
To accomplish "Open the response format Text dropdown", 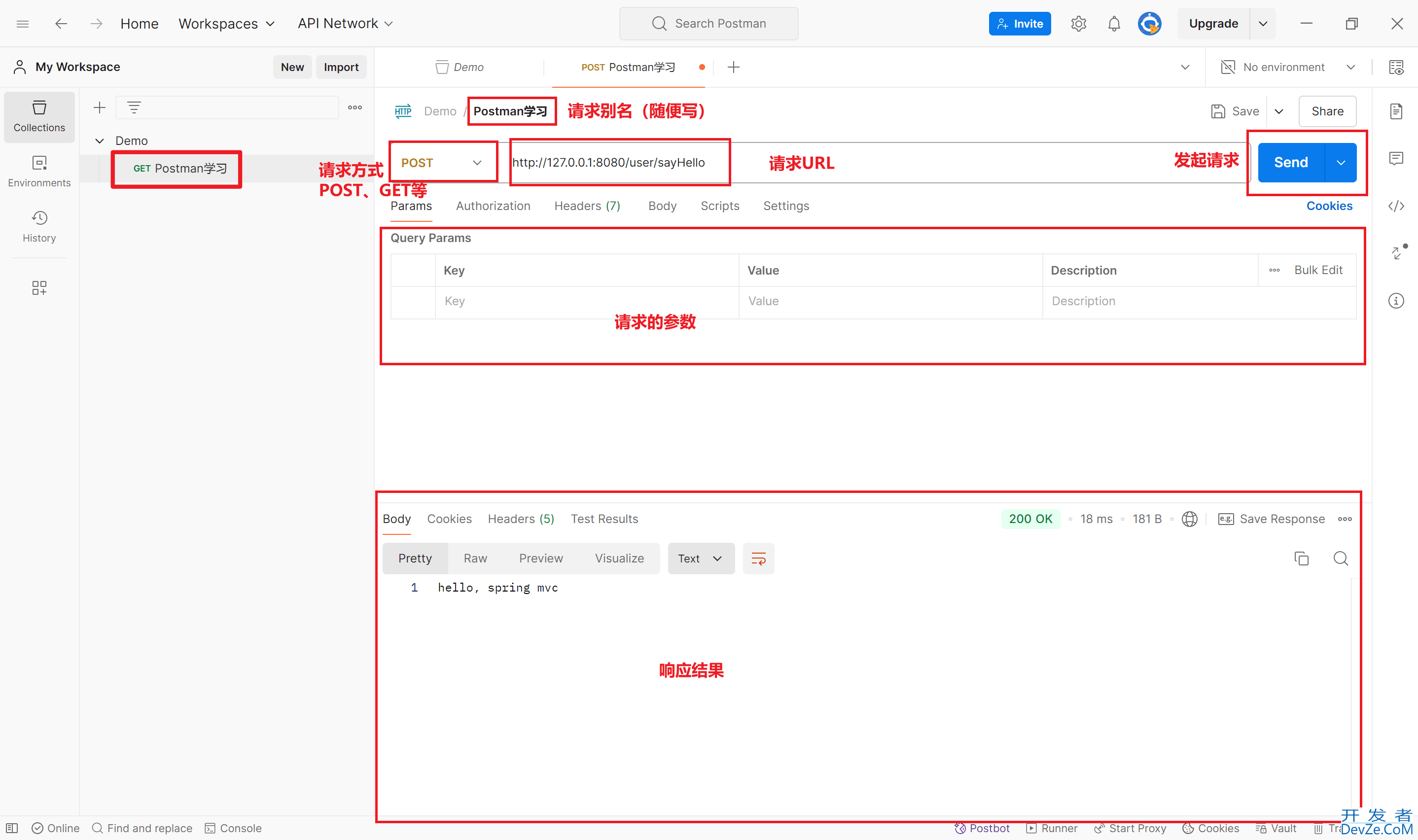I will 701,559.
